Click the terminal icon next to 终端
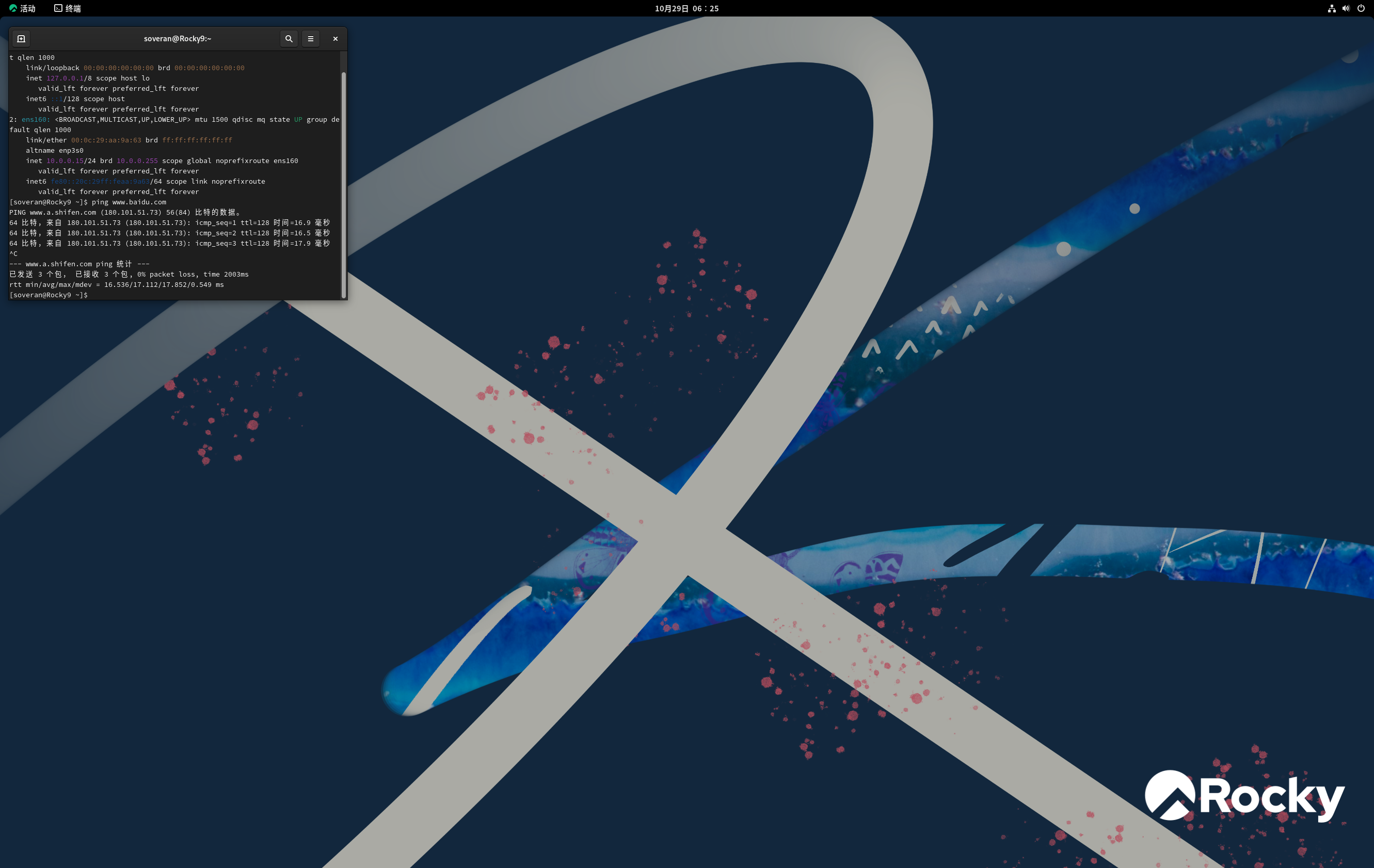 pos(58,9)
